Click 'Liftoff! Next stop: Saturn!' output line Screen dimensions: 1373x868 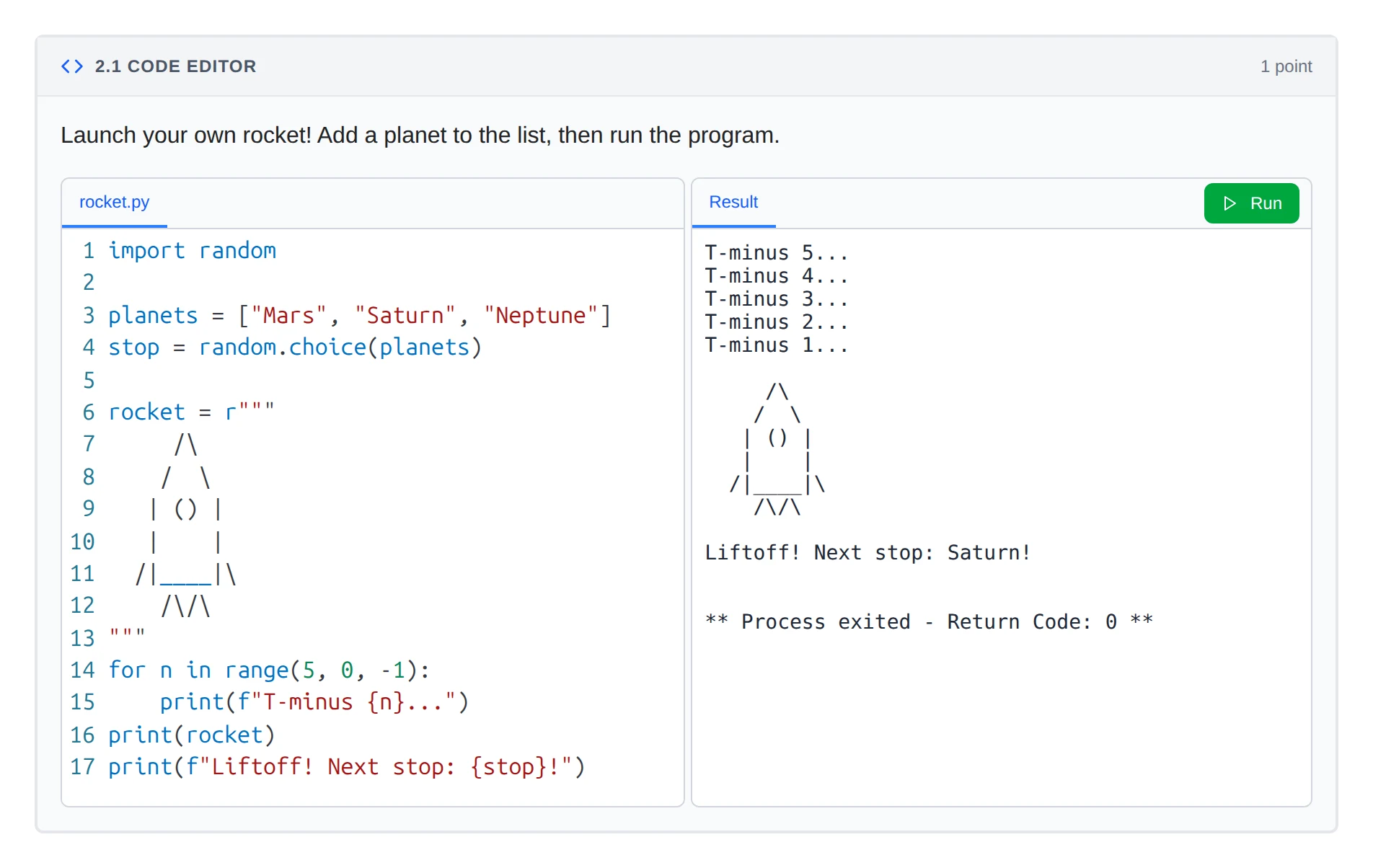(x=867, y=553)
